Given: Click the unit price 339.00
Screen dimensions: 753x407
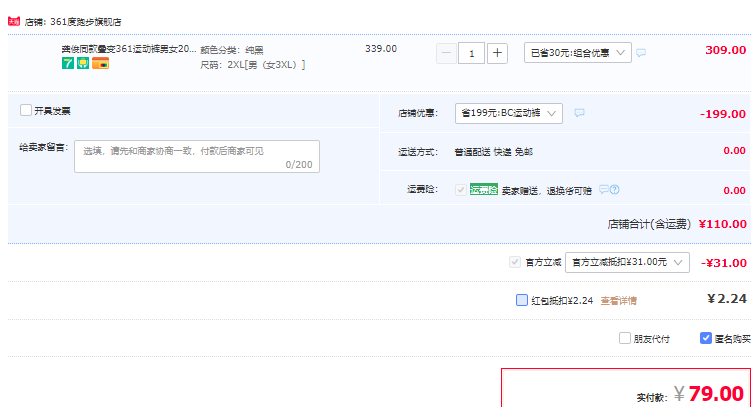Looking at the screenshot, I should pos(381,49).
